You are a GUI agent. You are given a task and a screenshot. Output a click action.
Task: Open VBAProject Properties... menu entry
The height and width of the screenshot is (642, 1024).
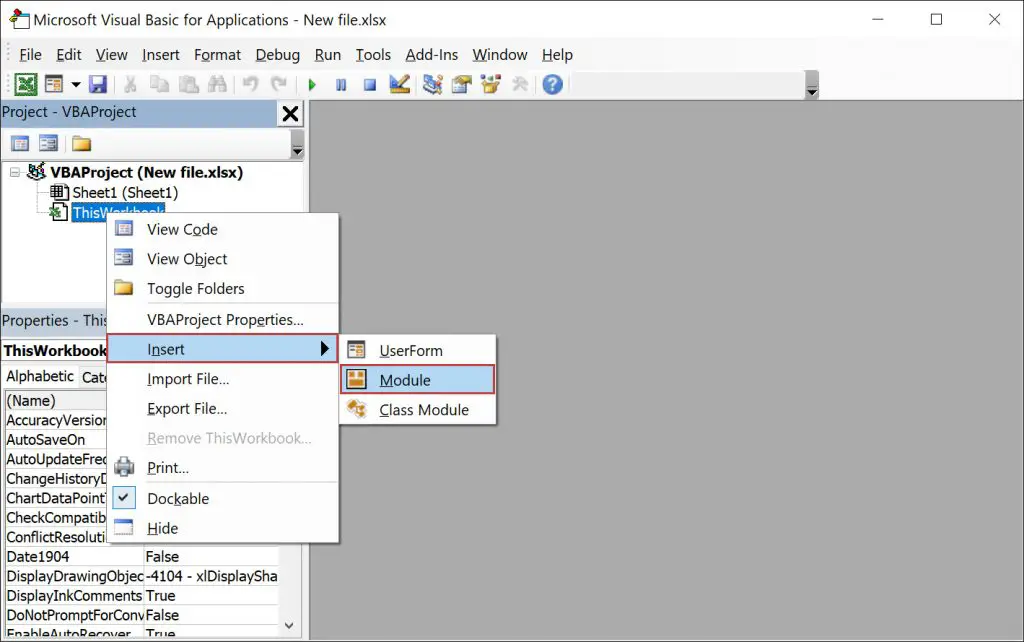[223, 320]
